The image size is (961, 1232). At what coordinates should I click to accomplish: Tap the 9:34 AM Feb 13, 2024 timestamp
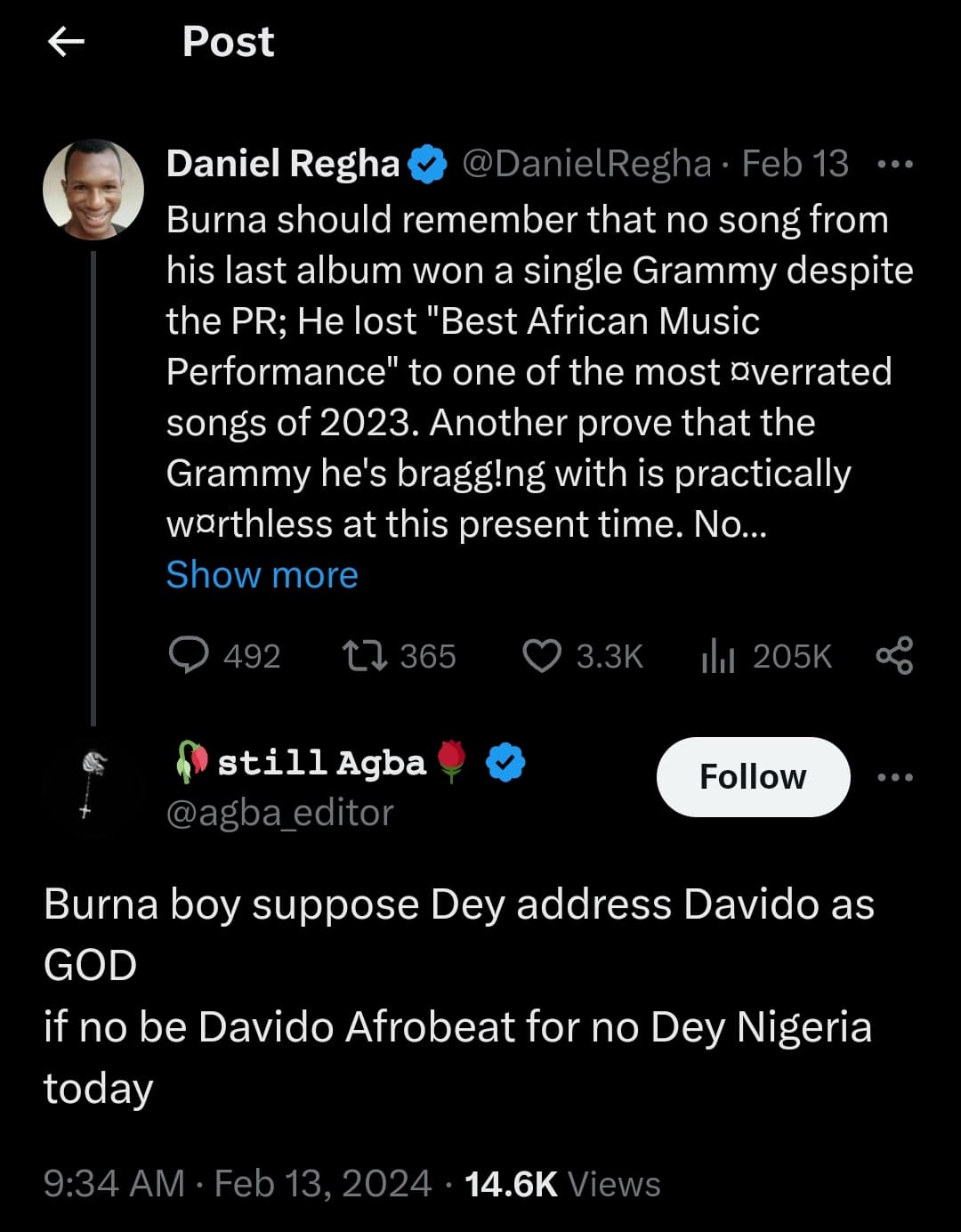point(238,1184)
